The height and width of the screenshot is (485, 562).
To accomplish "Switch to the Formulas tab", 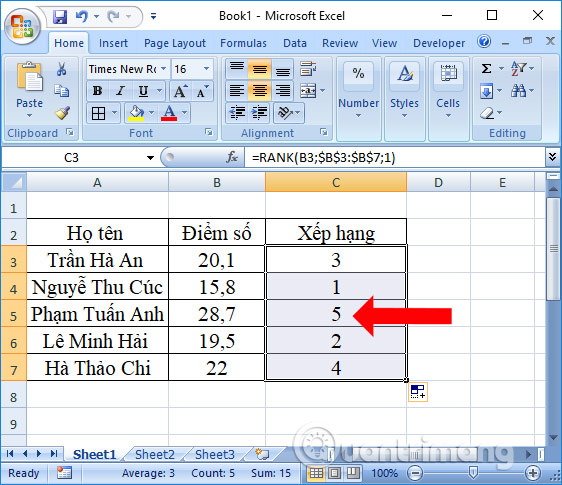I will pyautogui.click(x=243, y=43).
